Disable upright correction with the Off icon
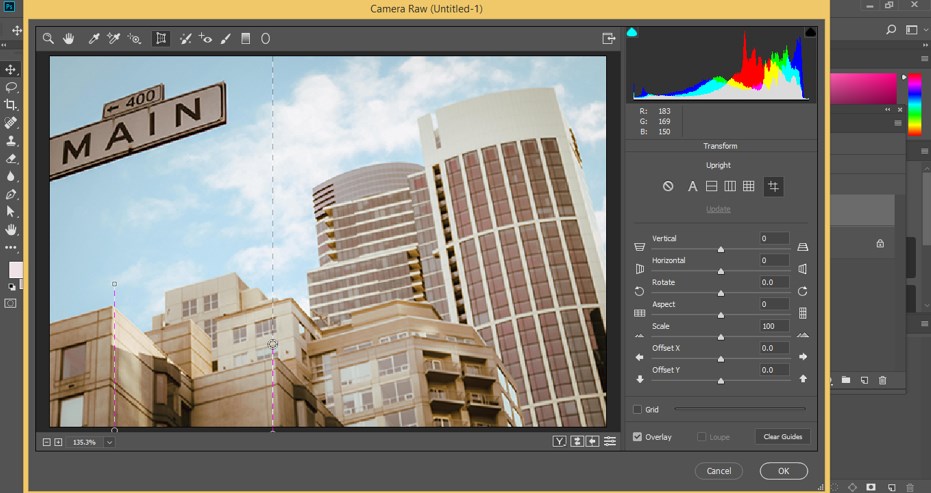 click(x=669, y=187)
